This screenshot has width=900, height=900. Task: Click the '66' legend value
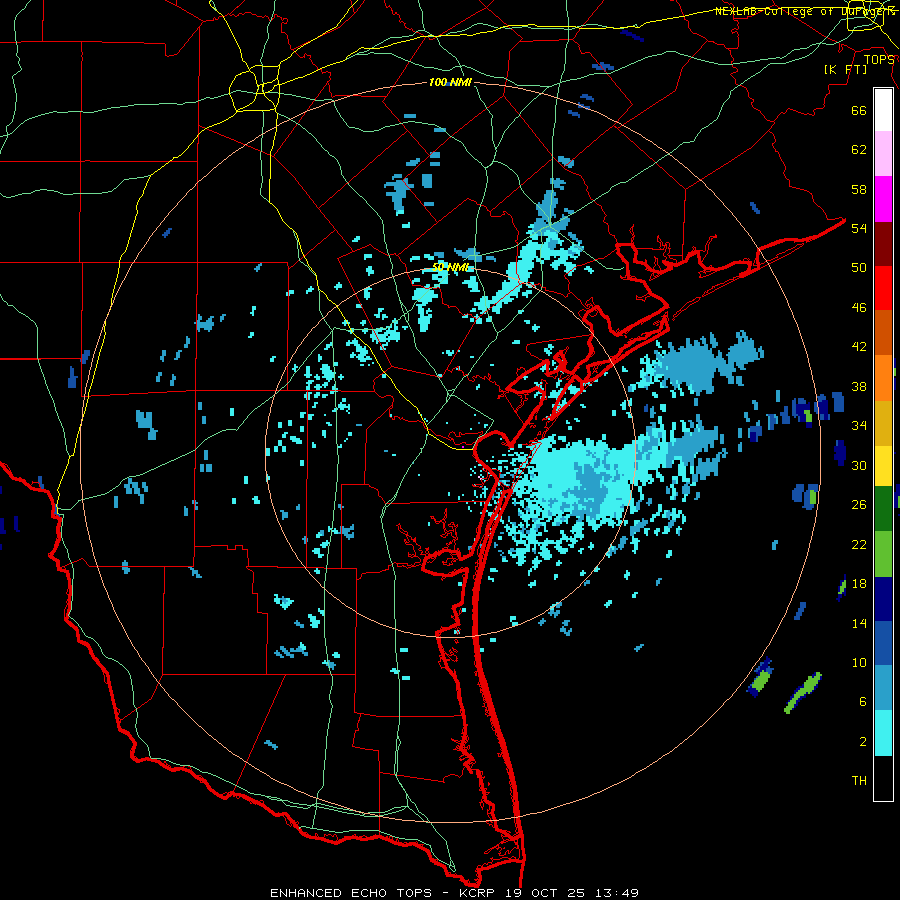pos(859,110)
